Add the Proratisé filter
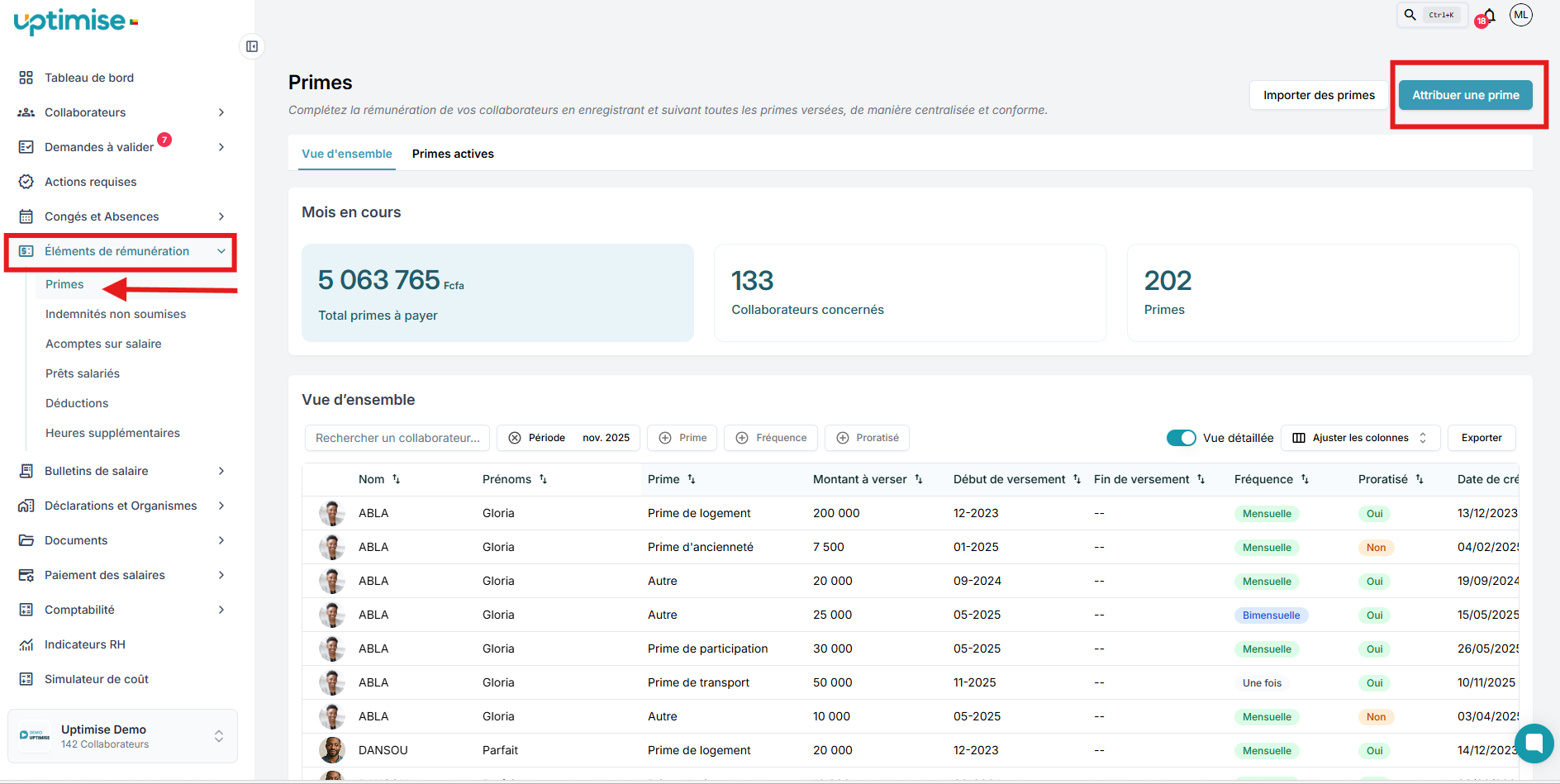 click(x=867, y=438)
